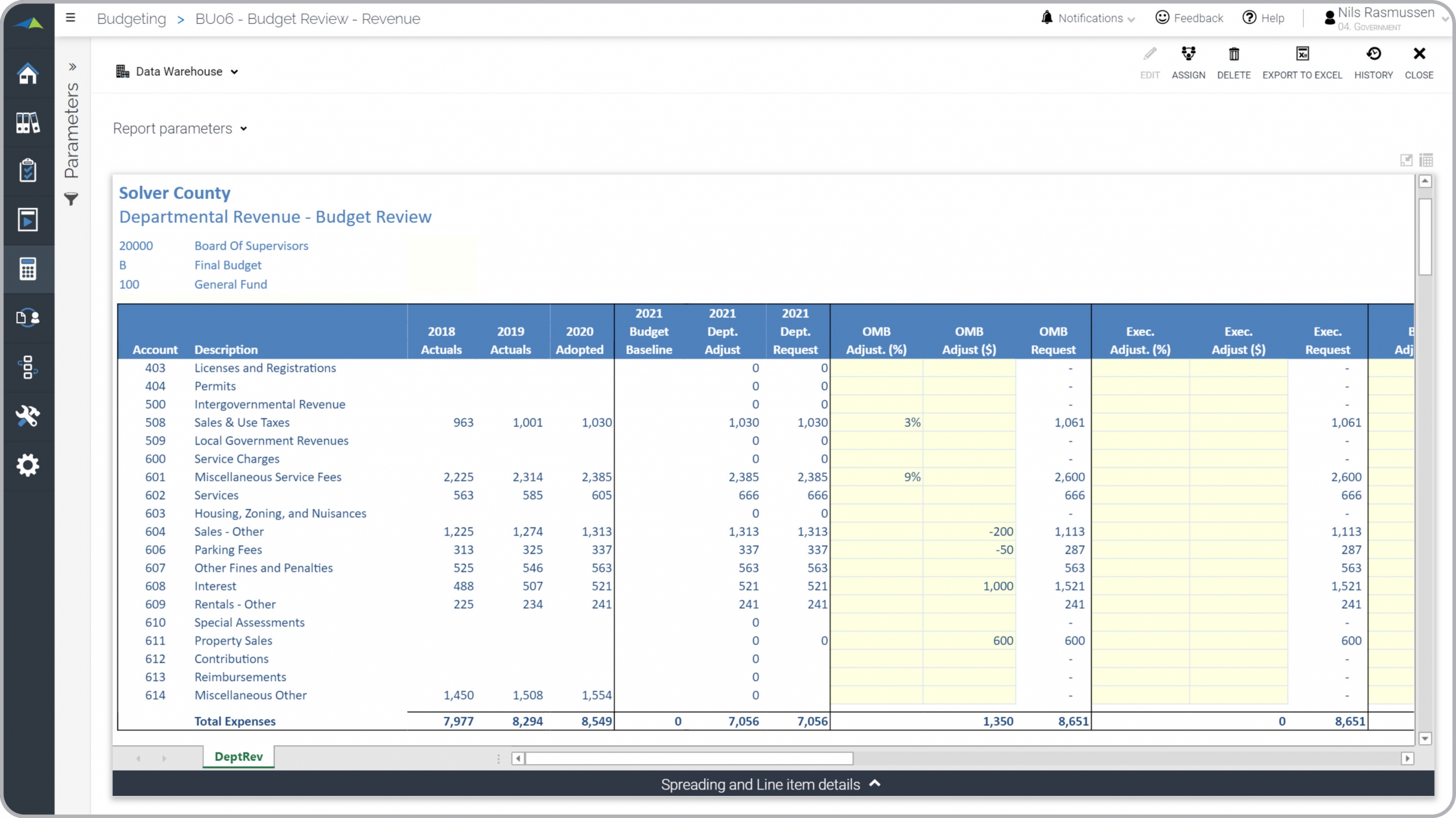Toggle the hamburger navigation menu
This screenshot has width=1456, height=818.
coord(71,18)
